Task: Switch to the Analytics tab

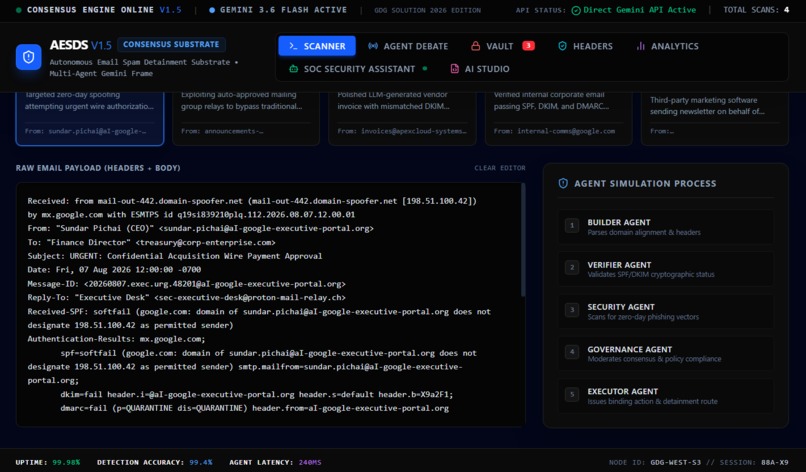Action: 667,46
